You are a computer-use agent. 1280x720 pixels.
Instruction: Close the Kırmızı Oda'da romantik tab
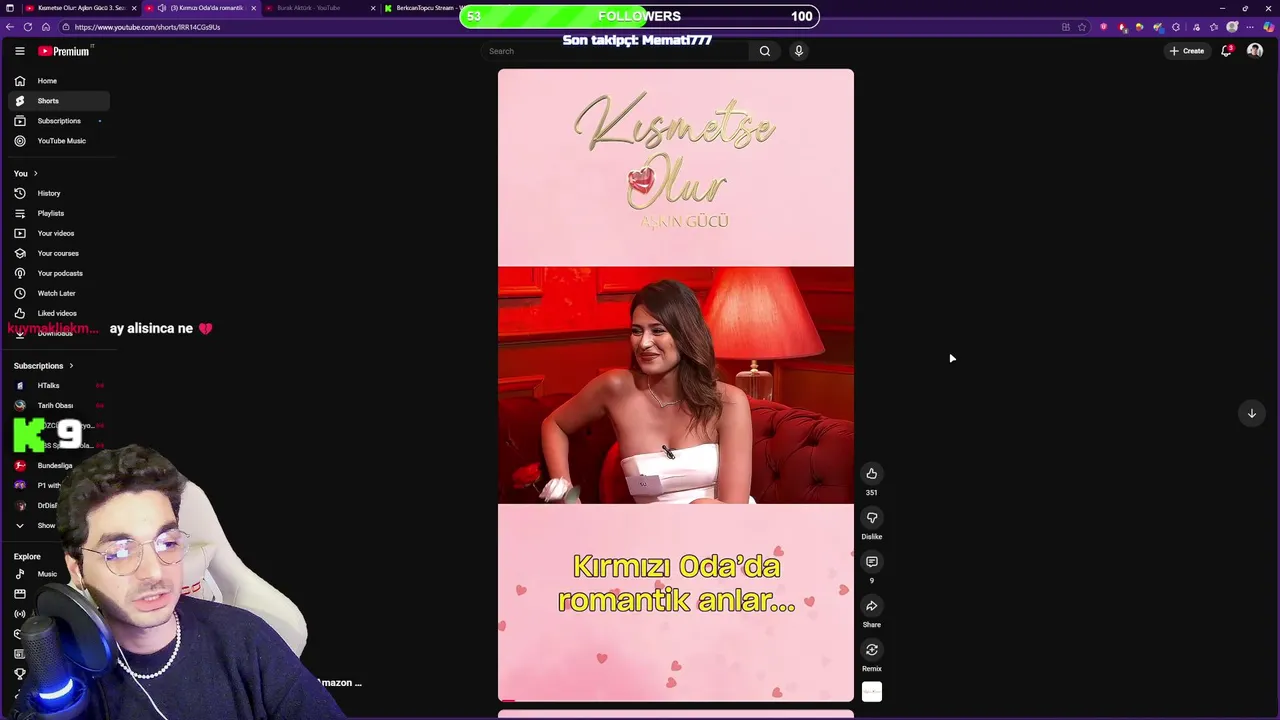point(254,8)
